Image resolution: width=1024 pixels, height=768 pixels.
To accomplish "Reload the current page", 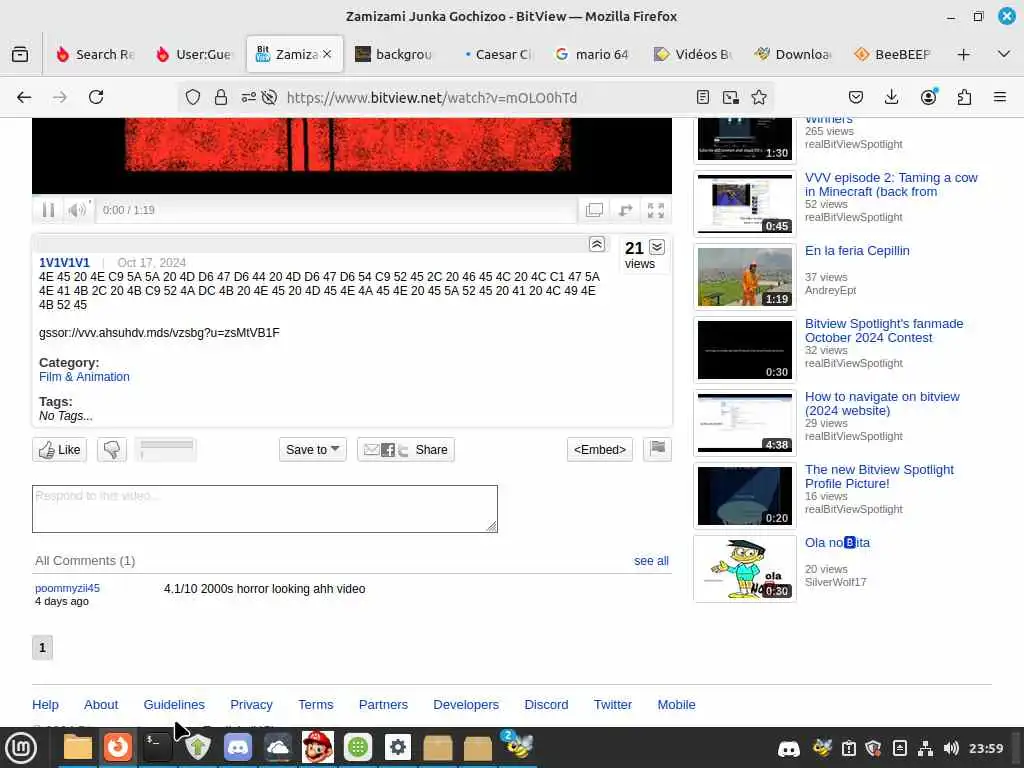I will [x=96, y=97].
